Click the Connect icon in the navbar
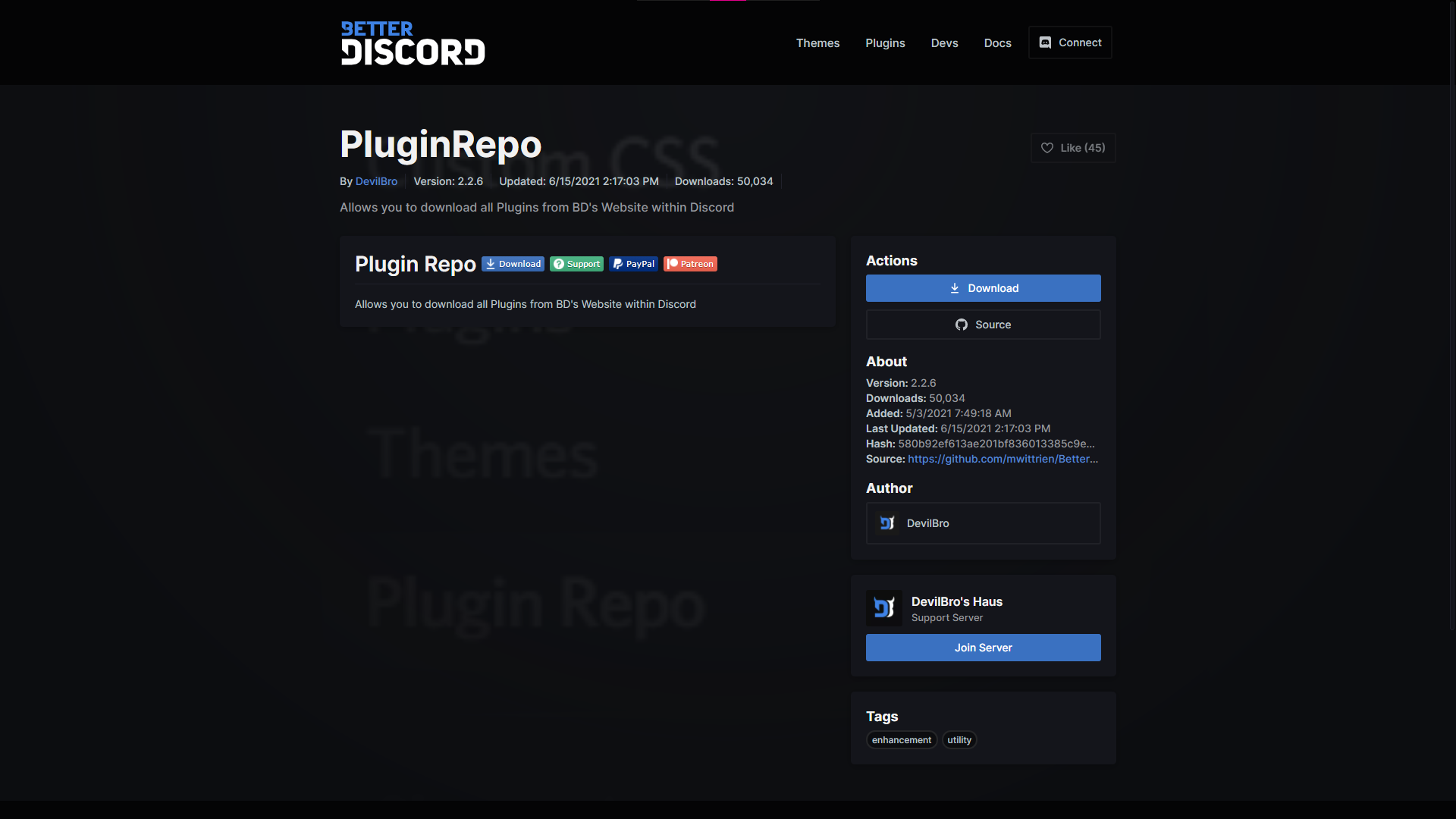The height and width of the screenshot is (819, 1456). pos(1046,42)
